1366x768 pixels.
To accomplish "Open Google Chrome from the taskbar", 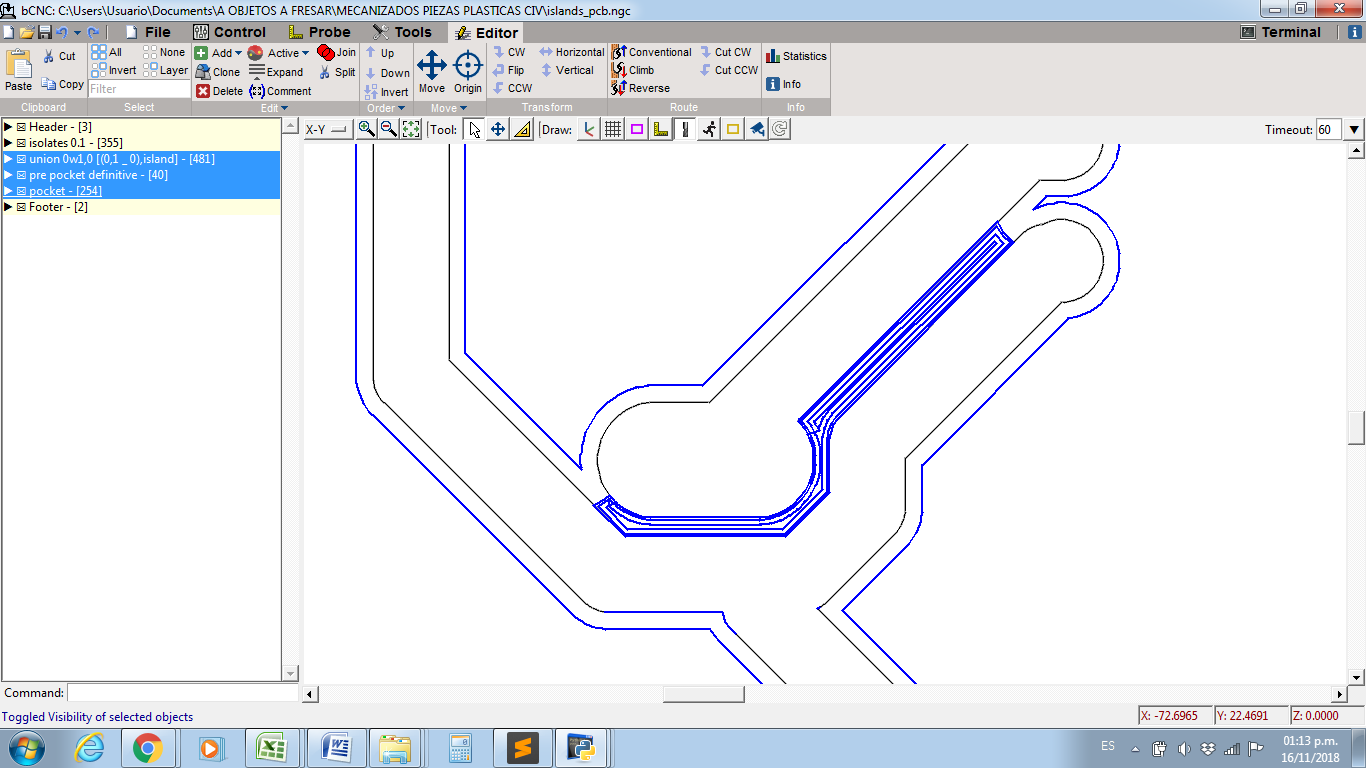I will pos(148,748).
